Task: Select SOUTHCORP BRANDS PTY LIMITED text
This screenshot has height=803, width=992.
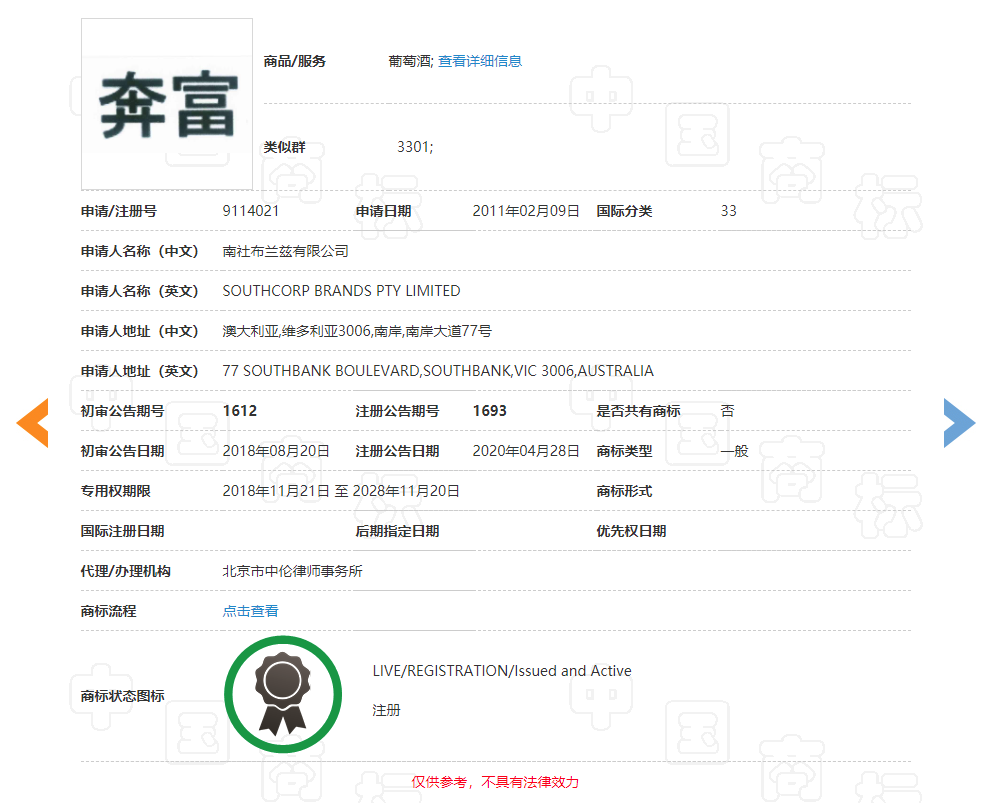Action: (341, 291)
